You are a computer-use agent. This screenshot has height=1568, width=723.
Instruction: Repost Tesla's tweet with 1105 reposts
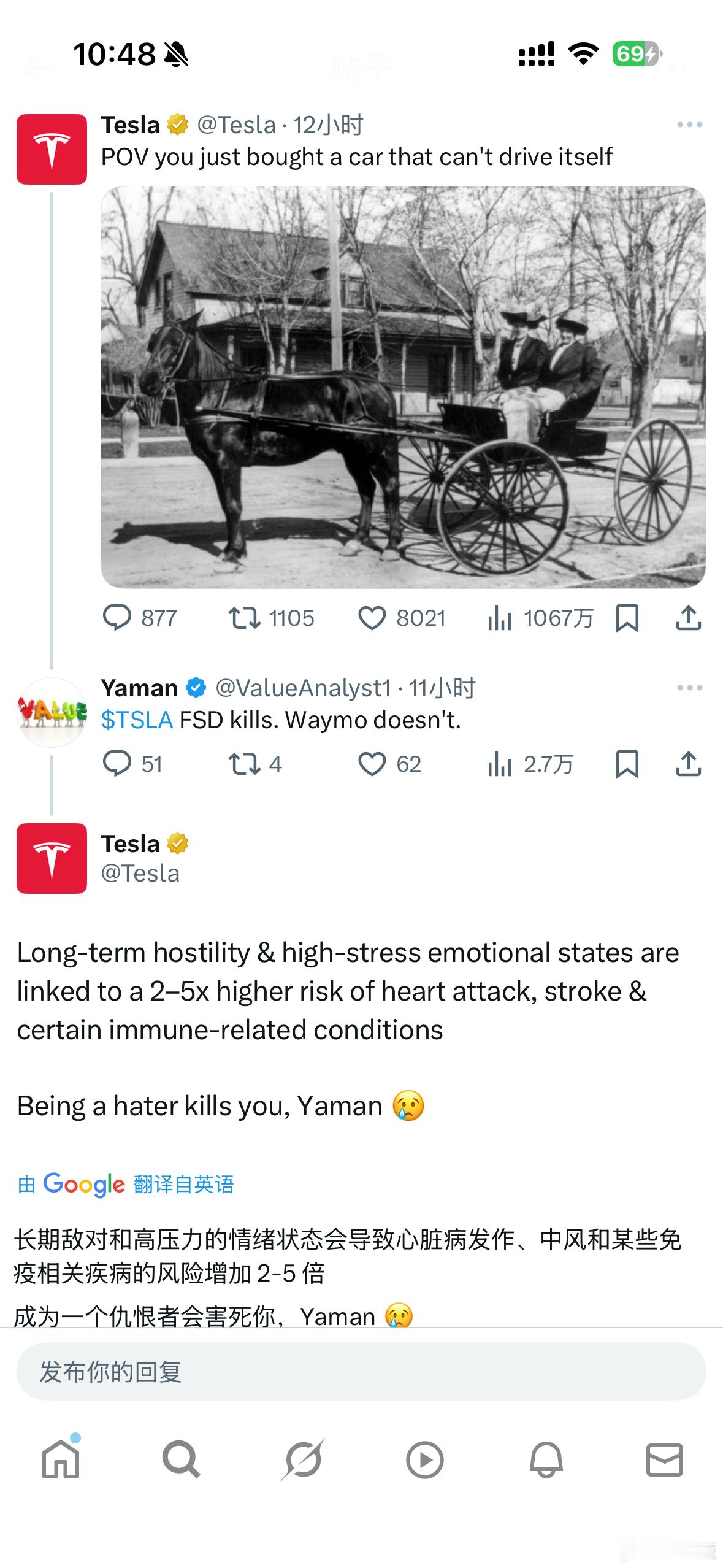(x=270, y=618)
